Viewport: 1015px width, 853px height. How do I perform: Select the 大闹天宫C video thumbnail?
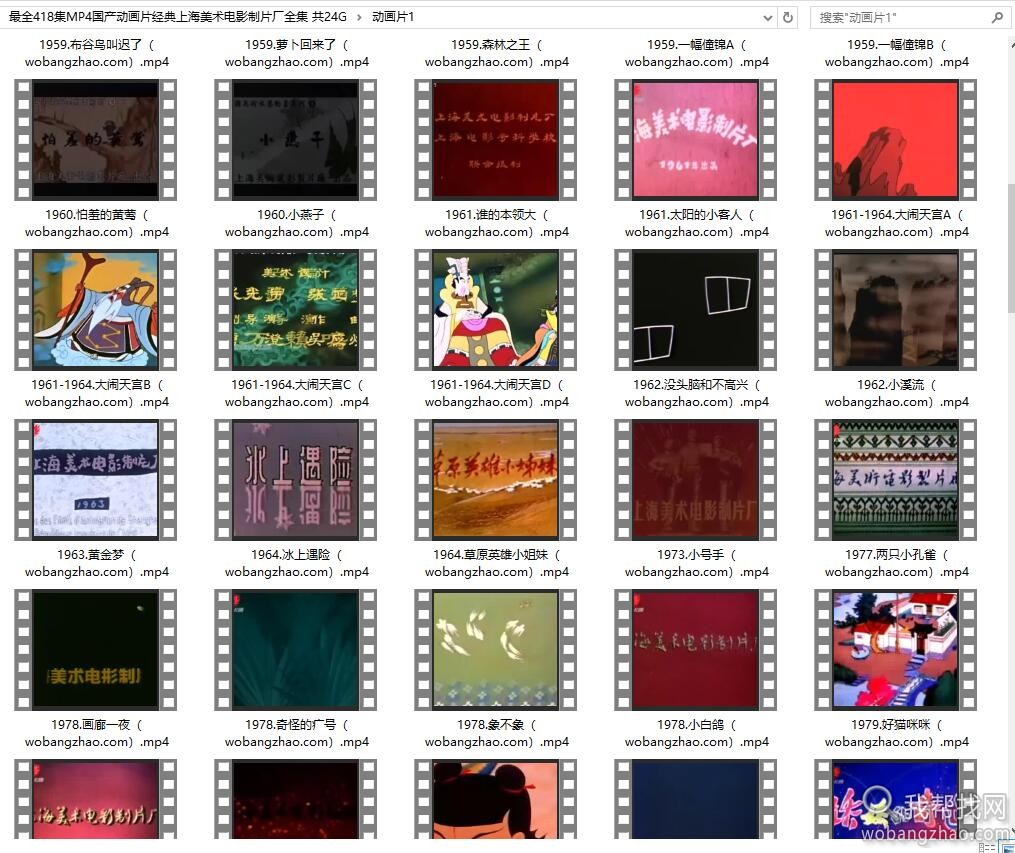[296, 309]
